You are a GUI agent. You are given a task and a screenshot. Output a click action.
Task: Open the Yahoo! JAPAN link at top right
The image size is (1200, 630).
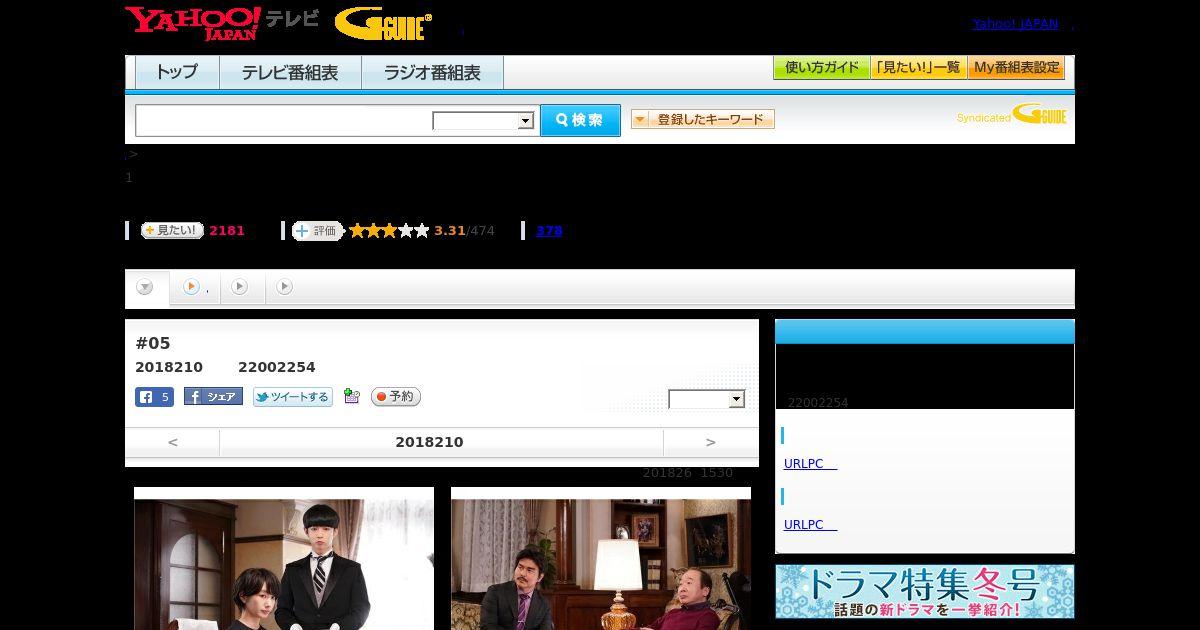point(1015,24)
